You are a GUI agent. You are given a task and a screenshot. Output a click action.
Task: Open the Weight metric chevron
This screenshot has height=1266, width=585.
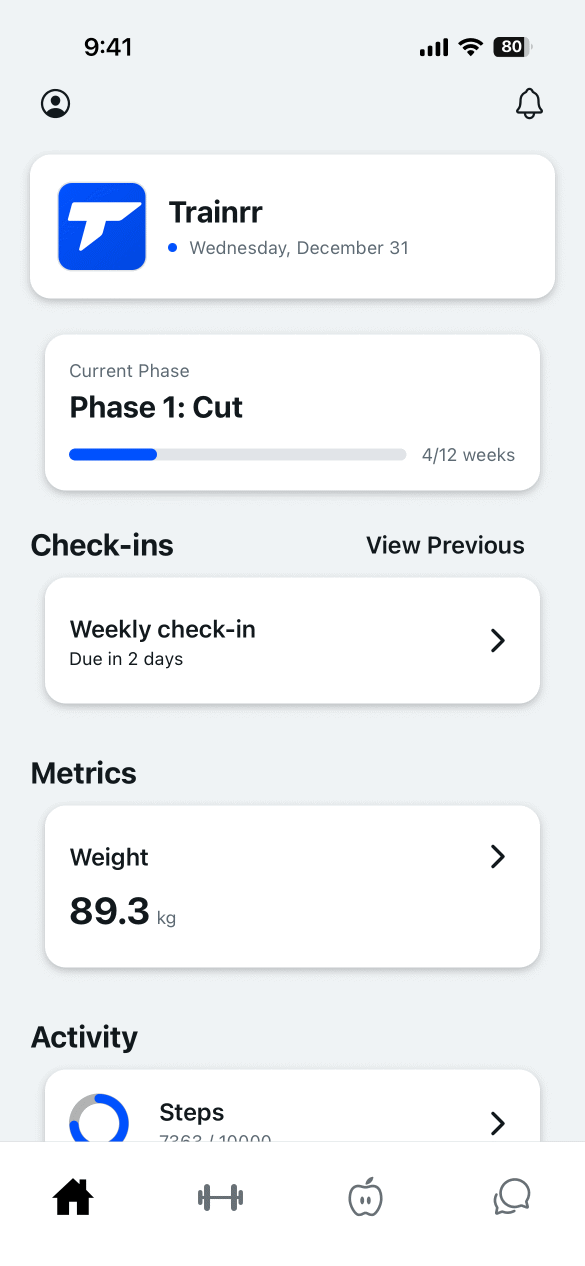(x=497, y=857)
